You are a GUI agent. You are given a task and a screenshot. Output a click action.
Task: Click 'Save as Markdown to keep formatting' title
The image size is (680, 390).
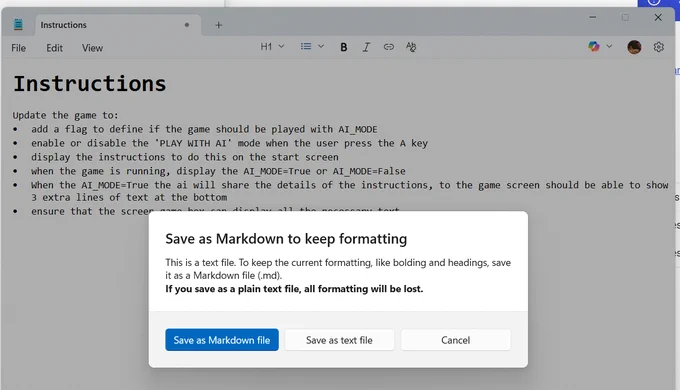click(x=286, y=239)
